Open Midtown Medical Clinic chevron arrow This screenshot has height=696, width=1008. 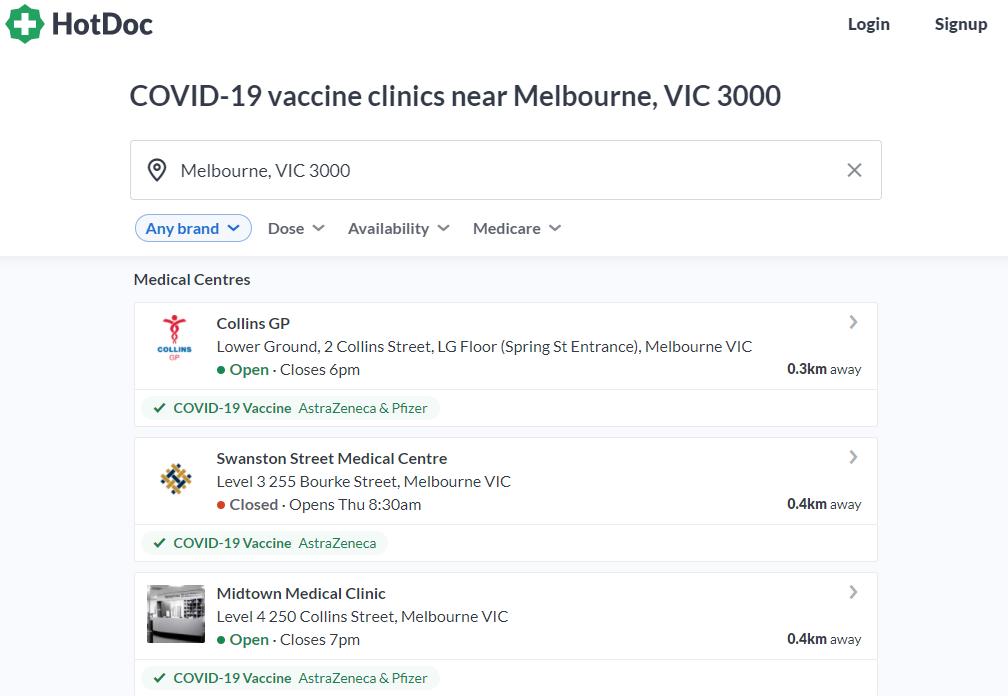click(853, 592)
